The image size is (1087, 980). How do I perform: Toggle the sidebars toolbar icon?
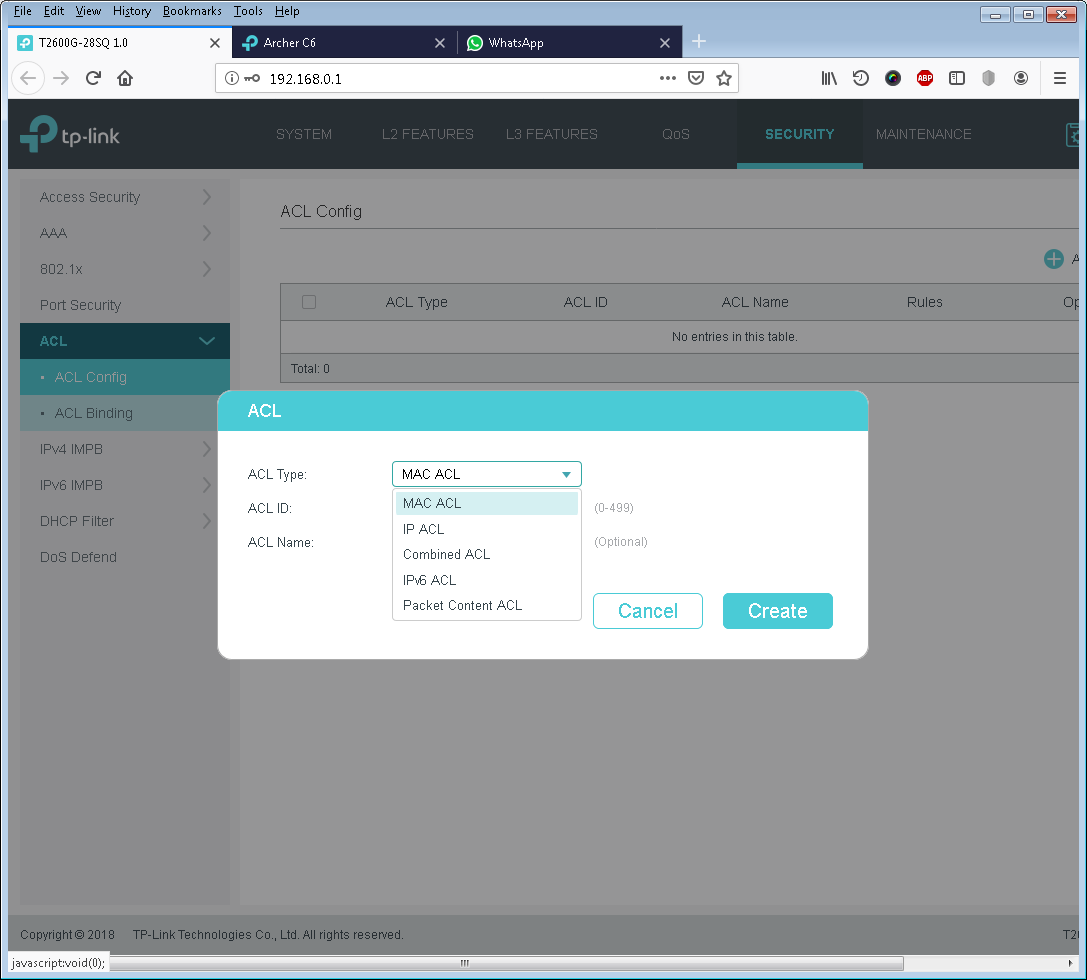point(957,78)
